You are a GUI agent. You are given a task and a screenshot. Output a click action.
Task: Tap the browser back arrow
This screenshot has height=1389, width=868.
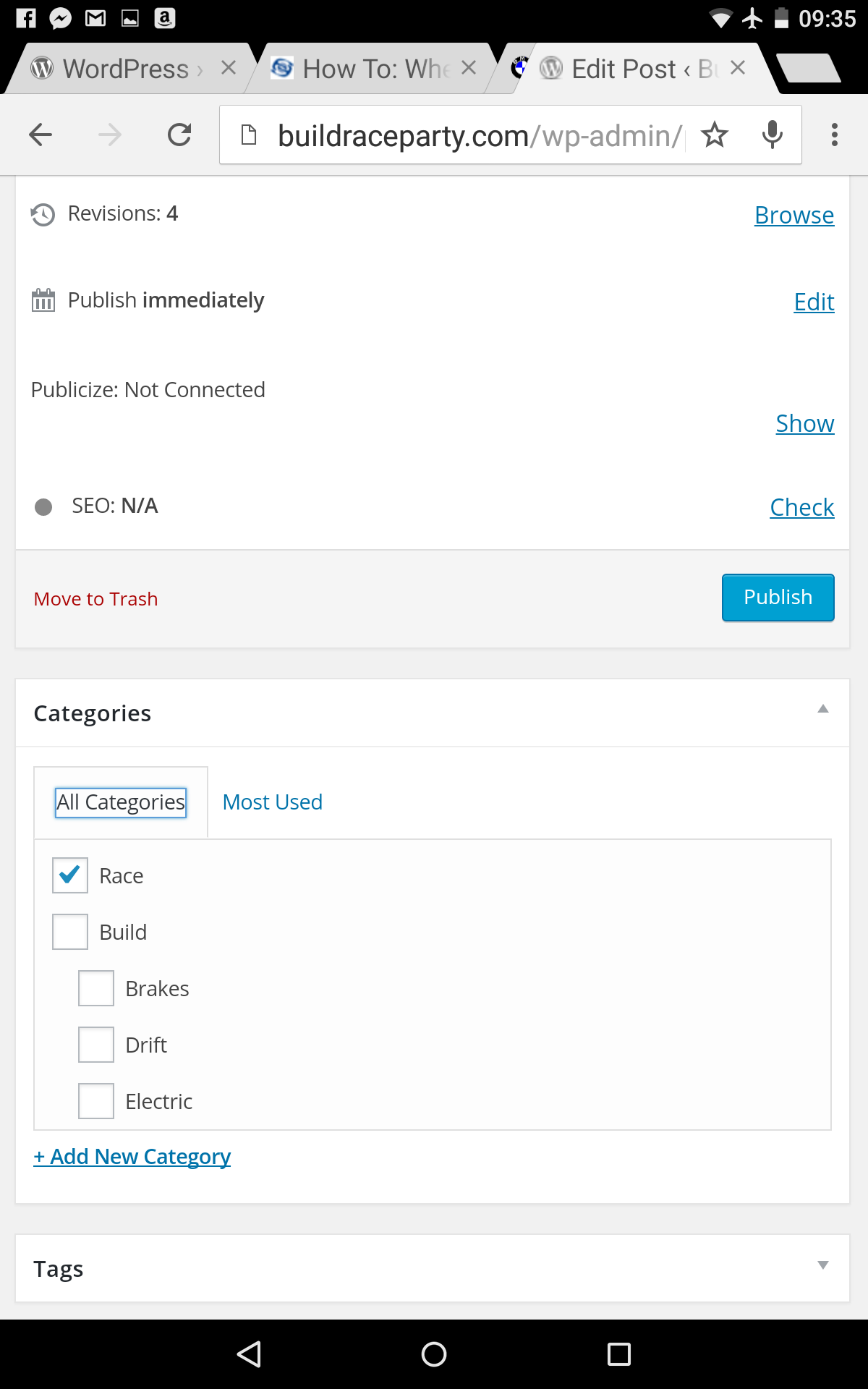point(41,135)
